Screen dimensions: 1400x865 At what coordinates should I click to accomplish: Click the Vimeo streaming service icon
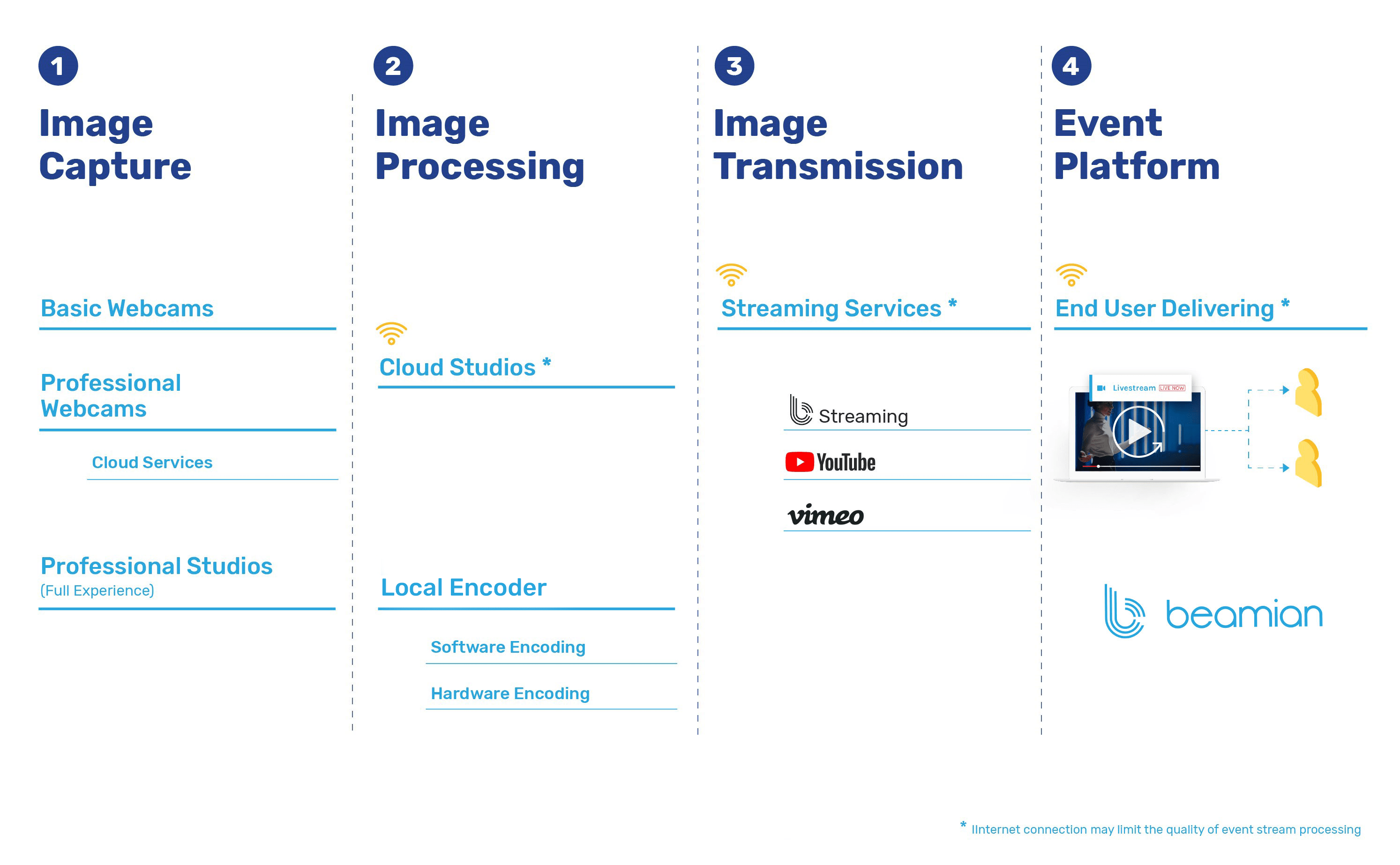(825, 518)
